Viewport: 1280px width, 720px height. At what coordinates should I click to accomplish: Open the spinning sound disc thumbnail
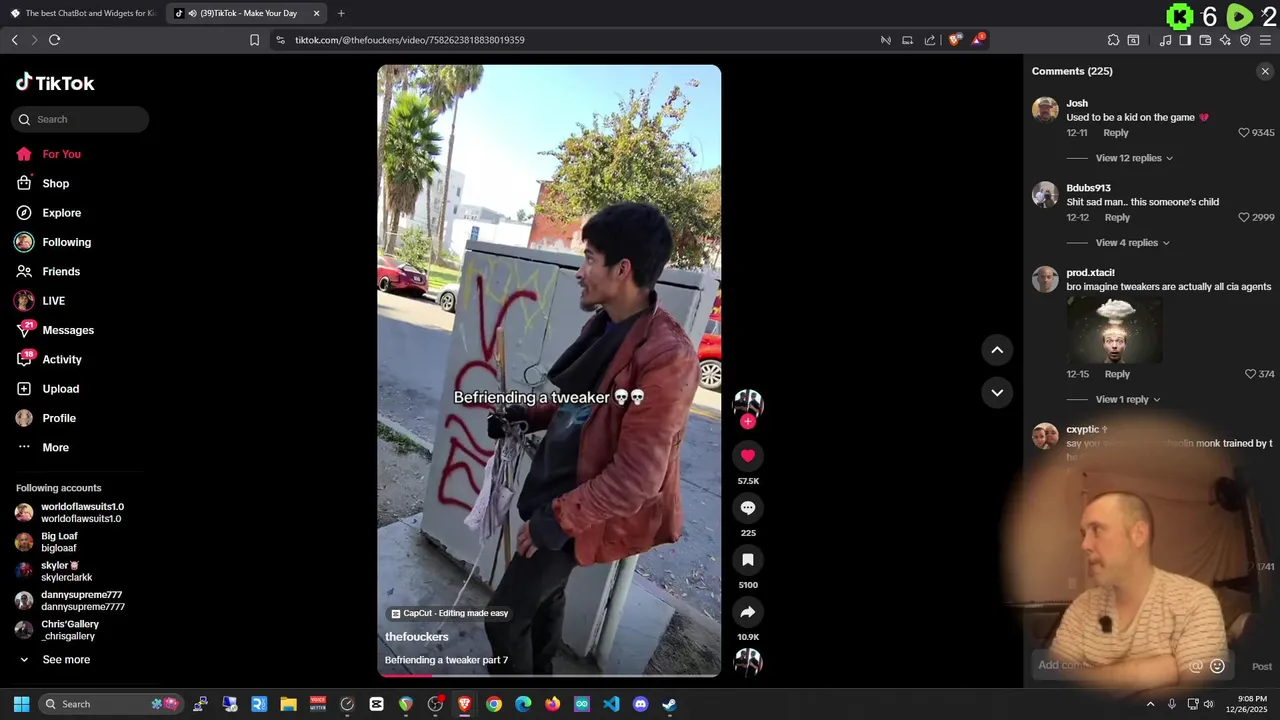pos(748,661)
